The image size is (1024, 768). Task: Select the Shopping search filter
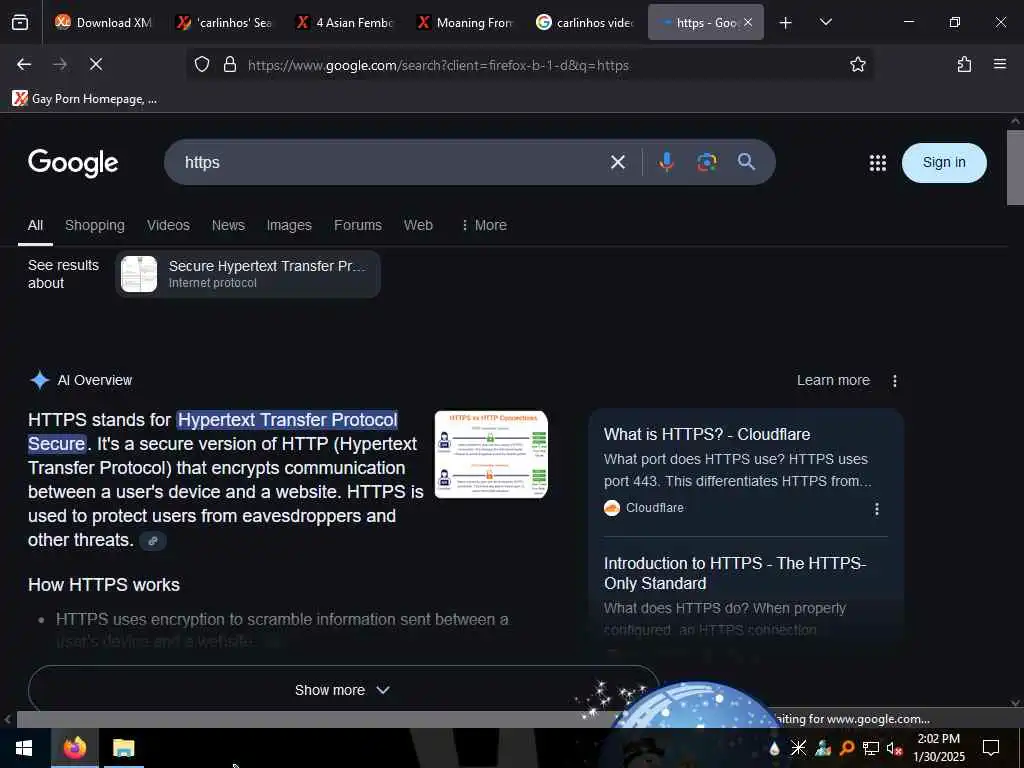point(95,225)
